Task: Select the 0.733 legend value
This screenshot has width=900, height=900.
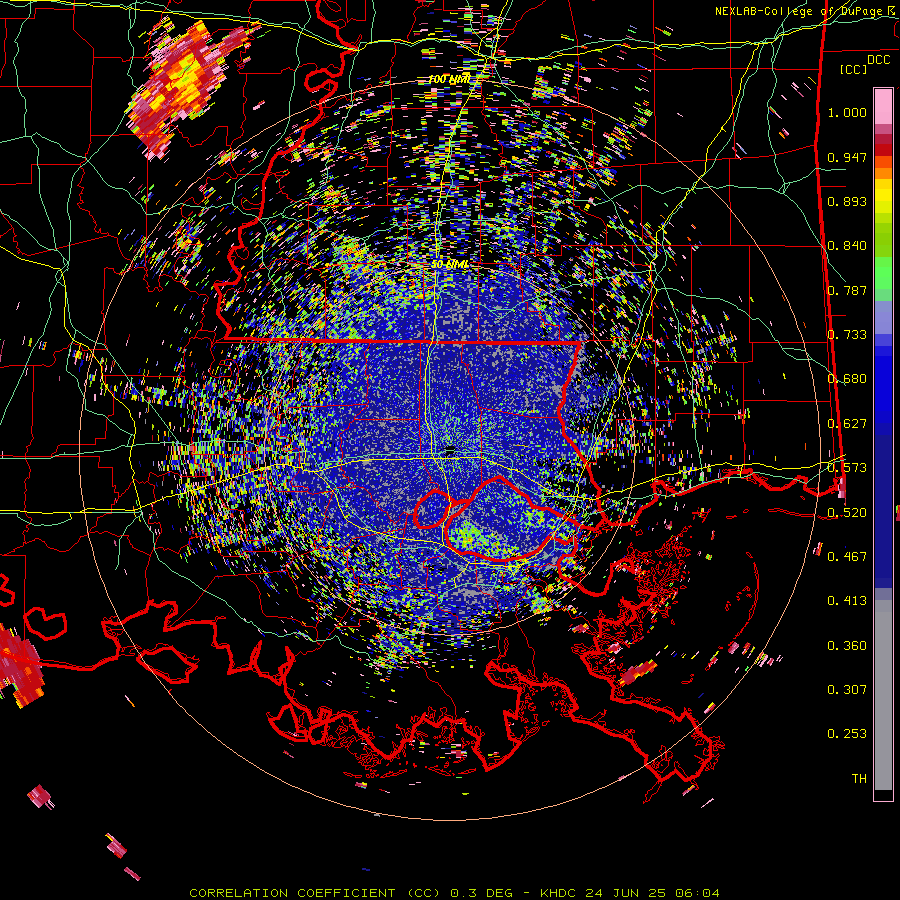Action: [x=847, y=335]
